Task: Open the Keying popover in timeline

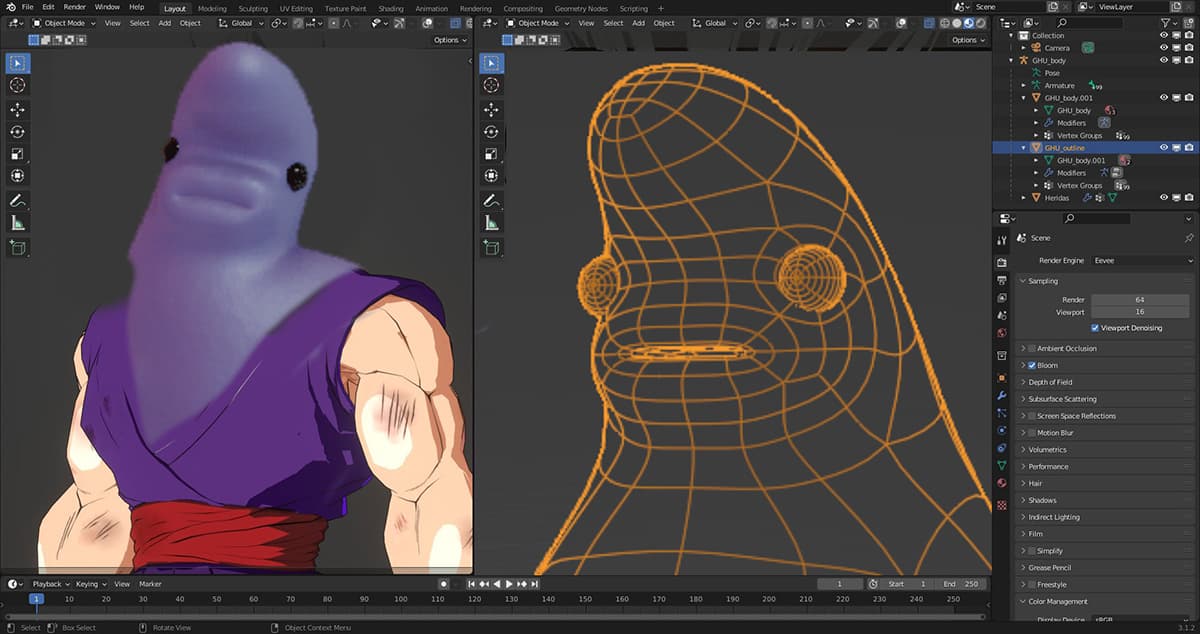Action: 90,584
